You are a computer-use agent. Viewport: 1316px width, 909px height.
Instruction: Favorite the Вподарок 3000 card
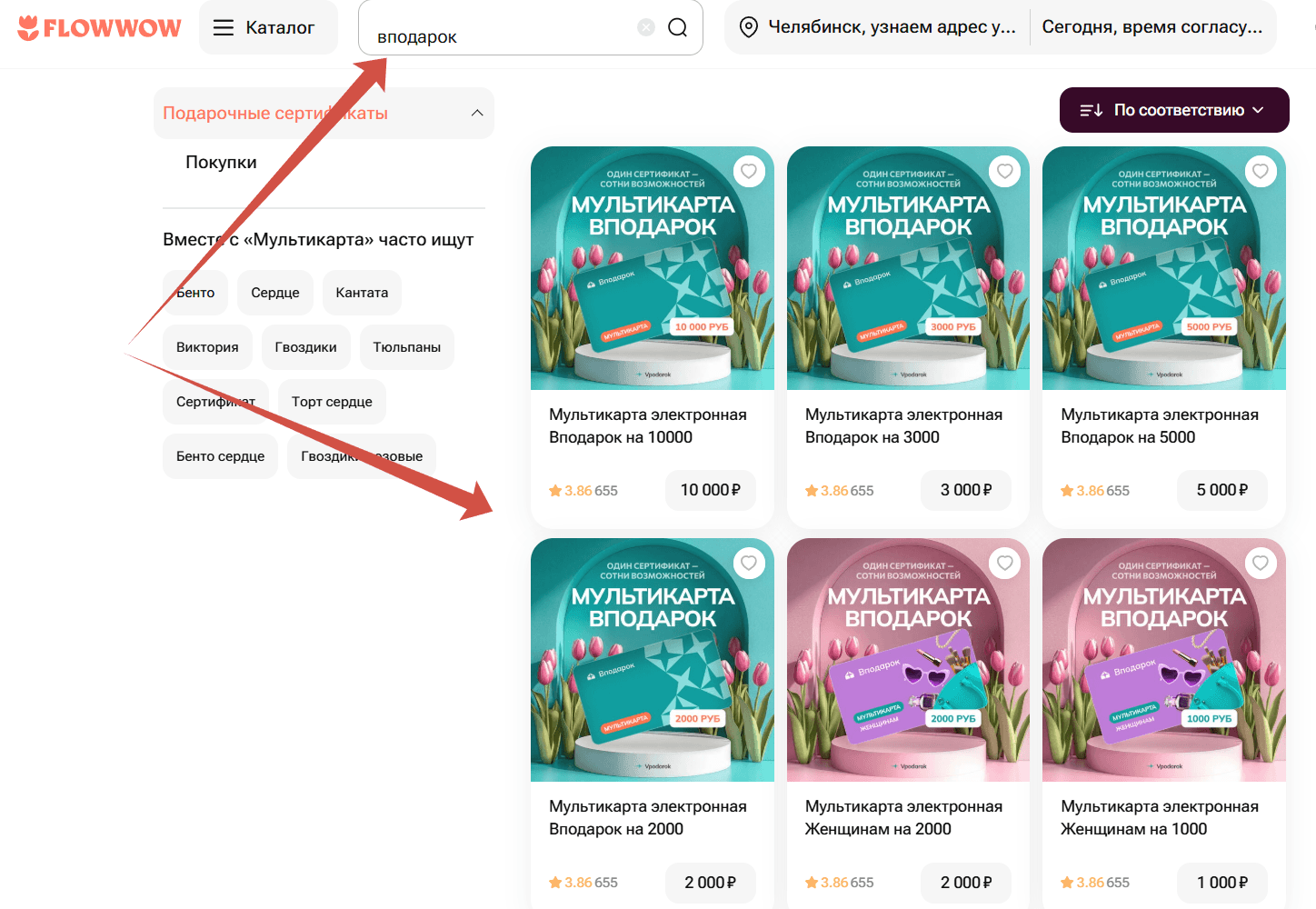tap(1004, 171)
